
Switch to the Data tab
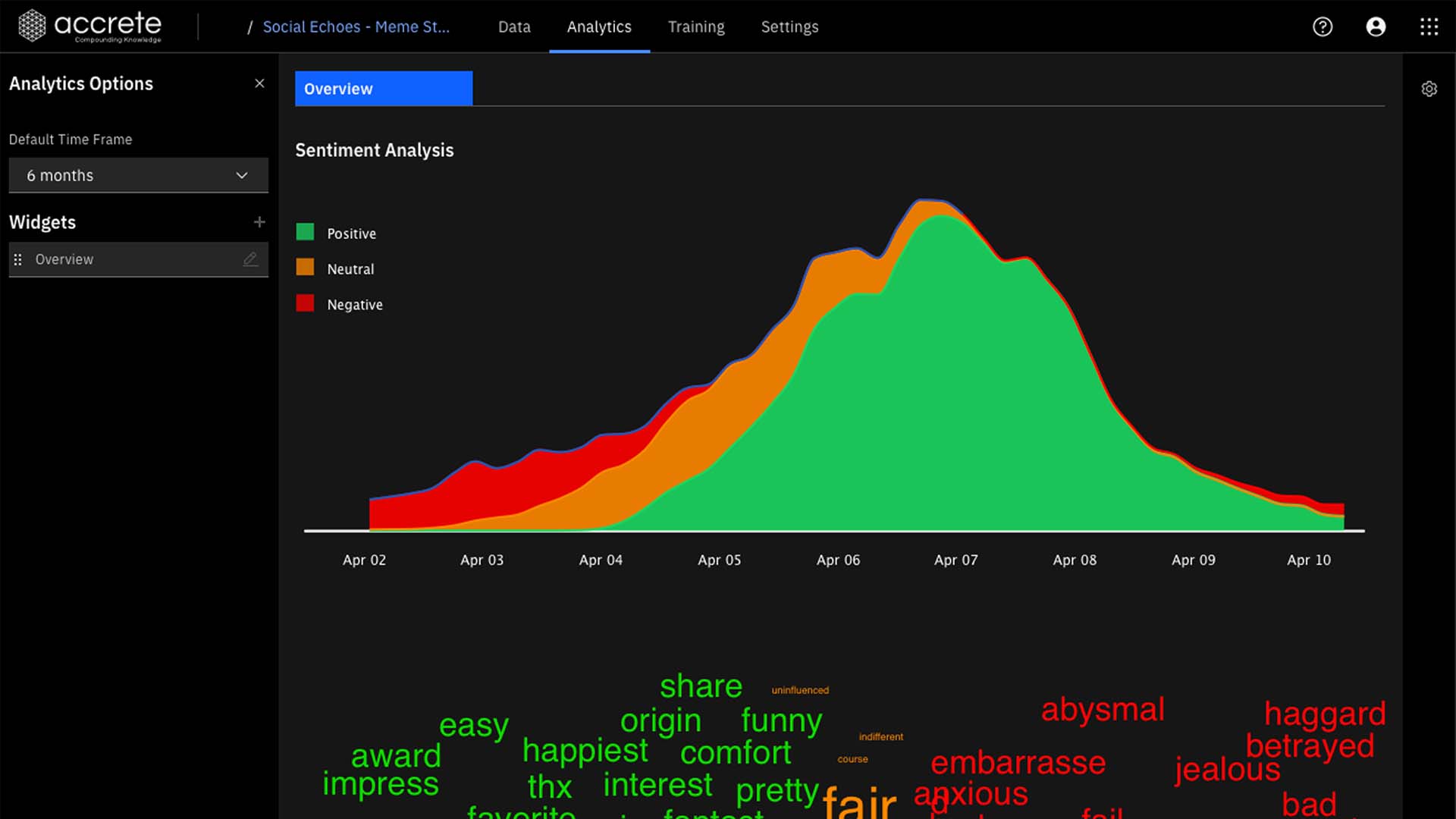click(x=514, y=27)
